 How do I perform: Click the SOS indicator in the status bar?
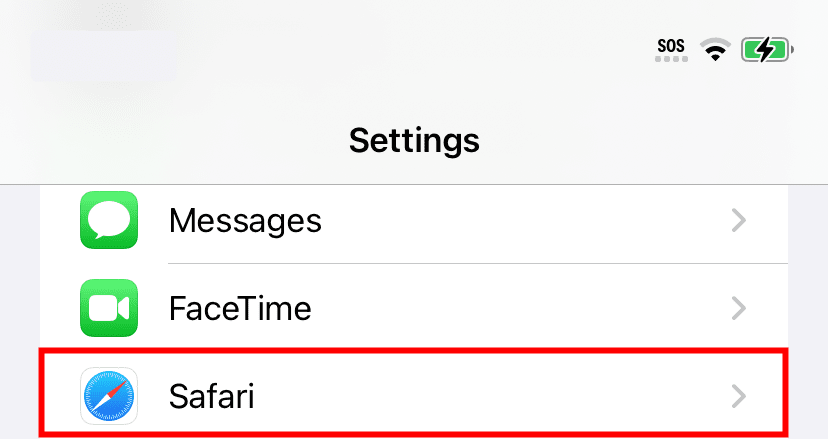click(672, 44)
